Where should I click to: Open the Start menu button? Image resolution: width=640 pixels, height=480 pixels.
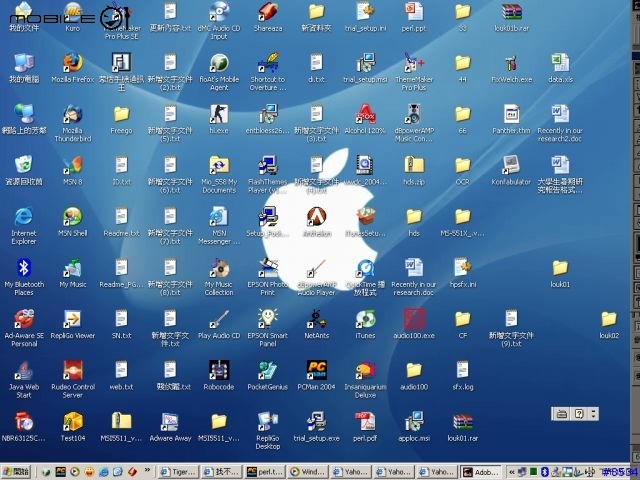point(16,472)
